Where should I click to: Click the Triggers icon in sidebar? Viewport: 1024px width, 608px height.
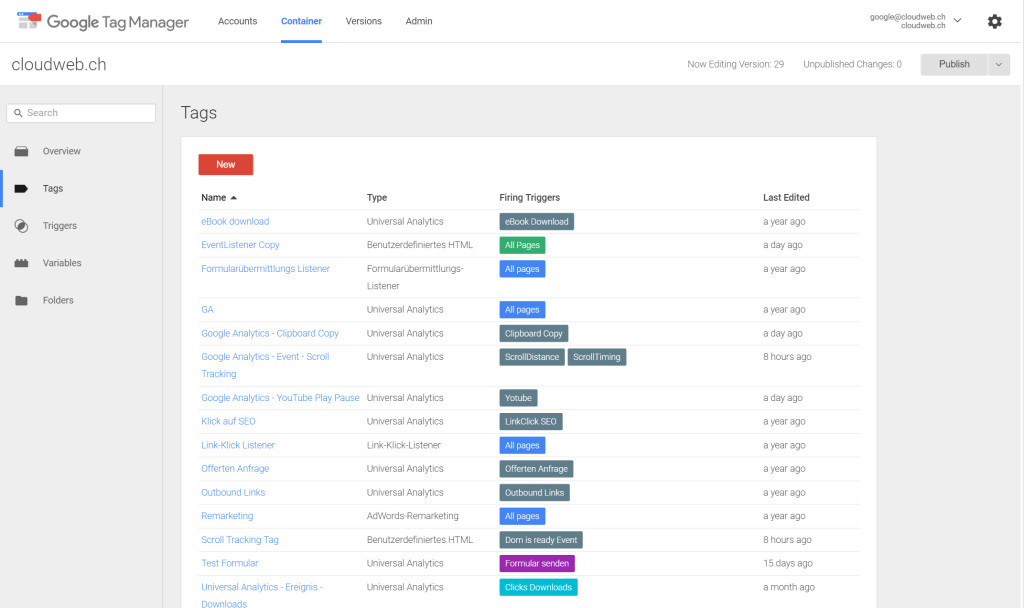coord(21,226)
